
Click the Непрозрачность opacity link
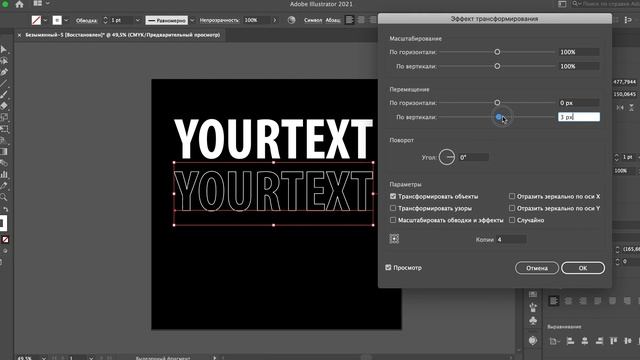point(219,20)
